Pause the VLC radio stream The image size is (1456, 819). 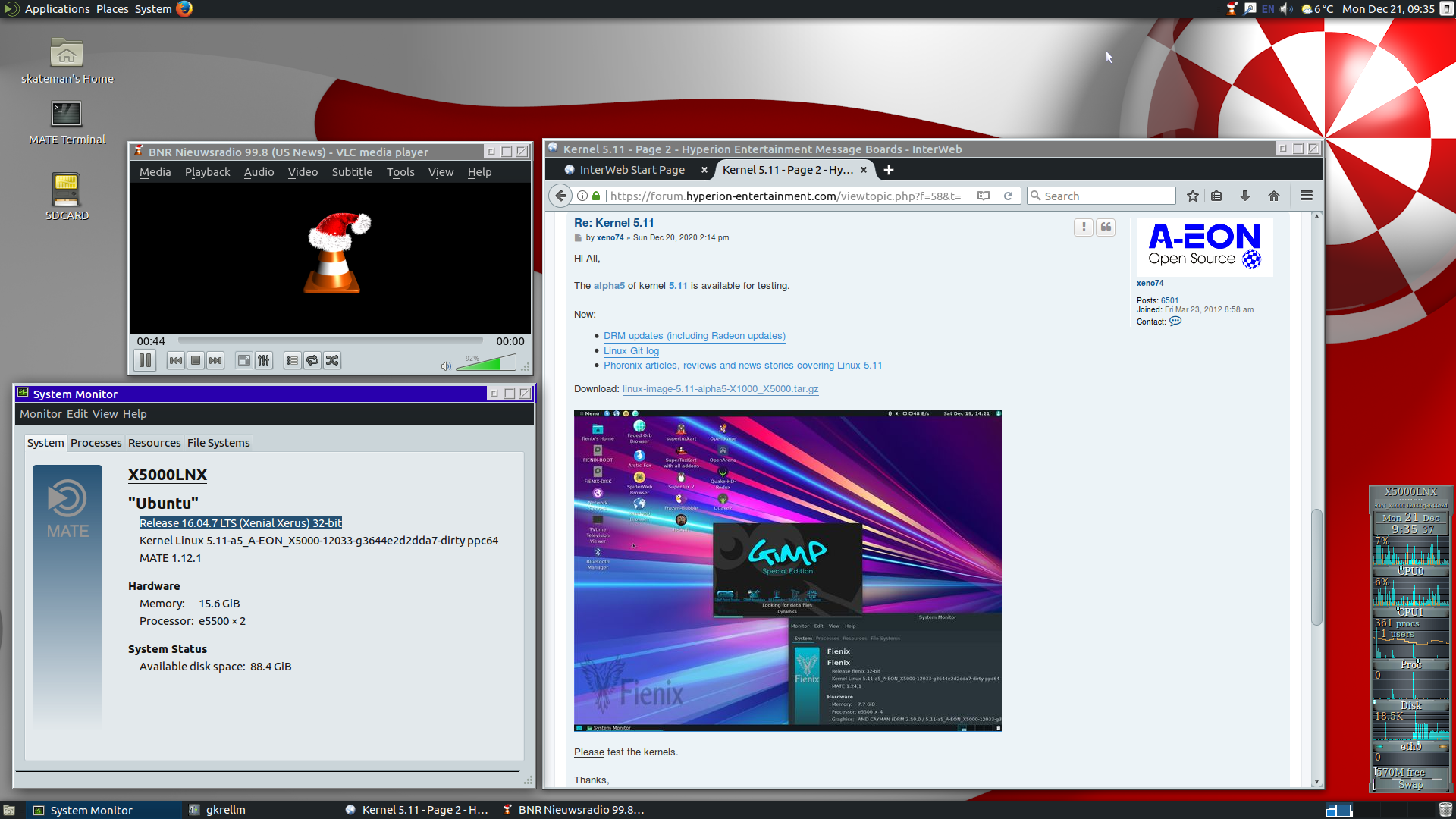145,360
